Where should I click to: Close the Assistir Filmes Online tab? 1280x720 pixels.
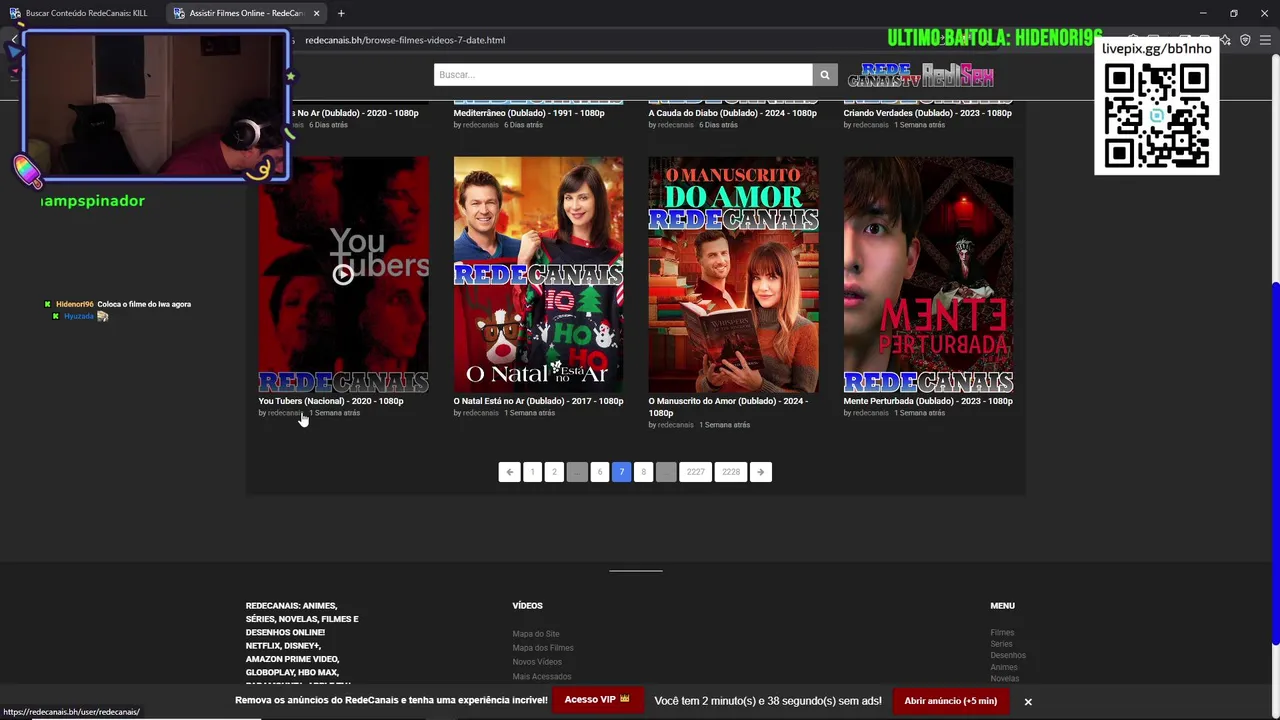(x=316, y=13)
